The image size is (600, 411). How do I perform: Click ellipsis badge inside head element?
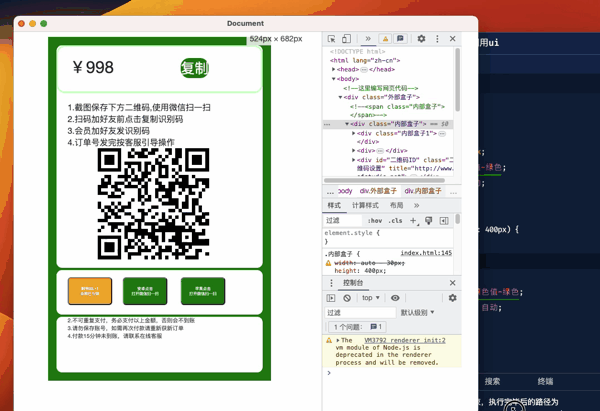pos(364,69)
